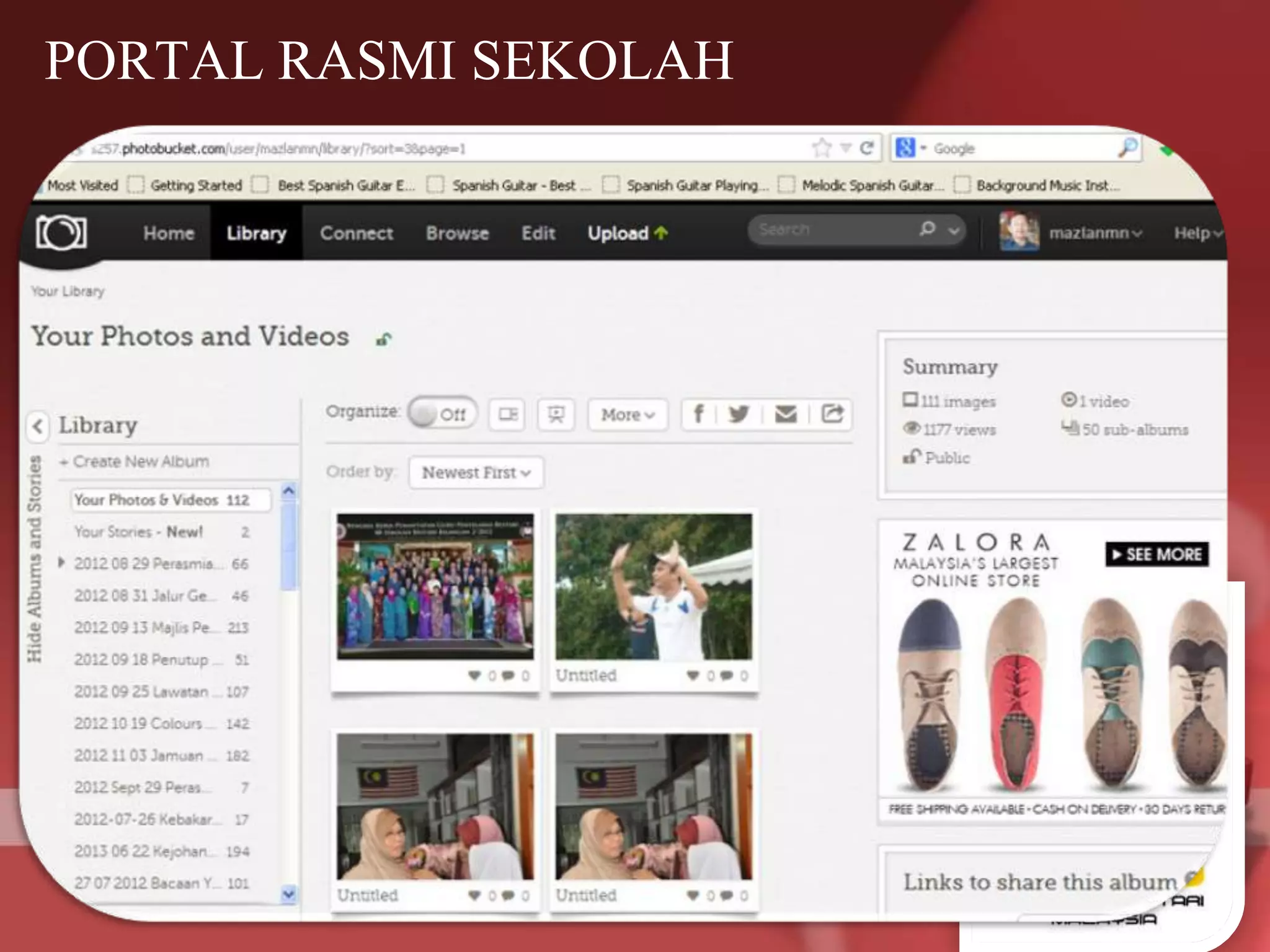Share the album on Twitter
The image size is (1270, 952).
(739, 414)
